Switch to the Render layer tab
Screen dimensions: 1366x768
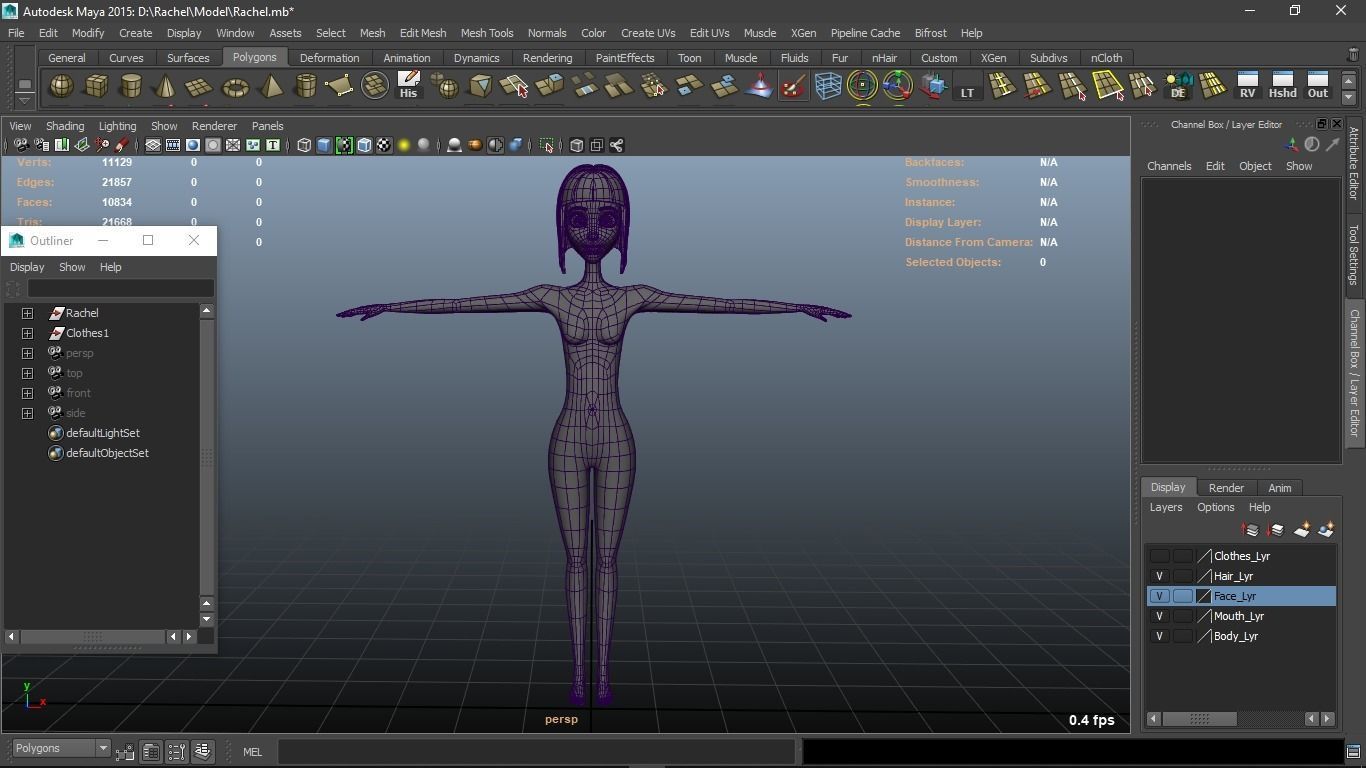click(x=1226, y=488)
